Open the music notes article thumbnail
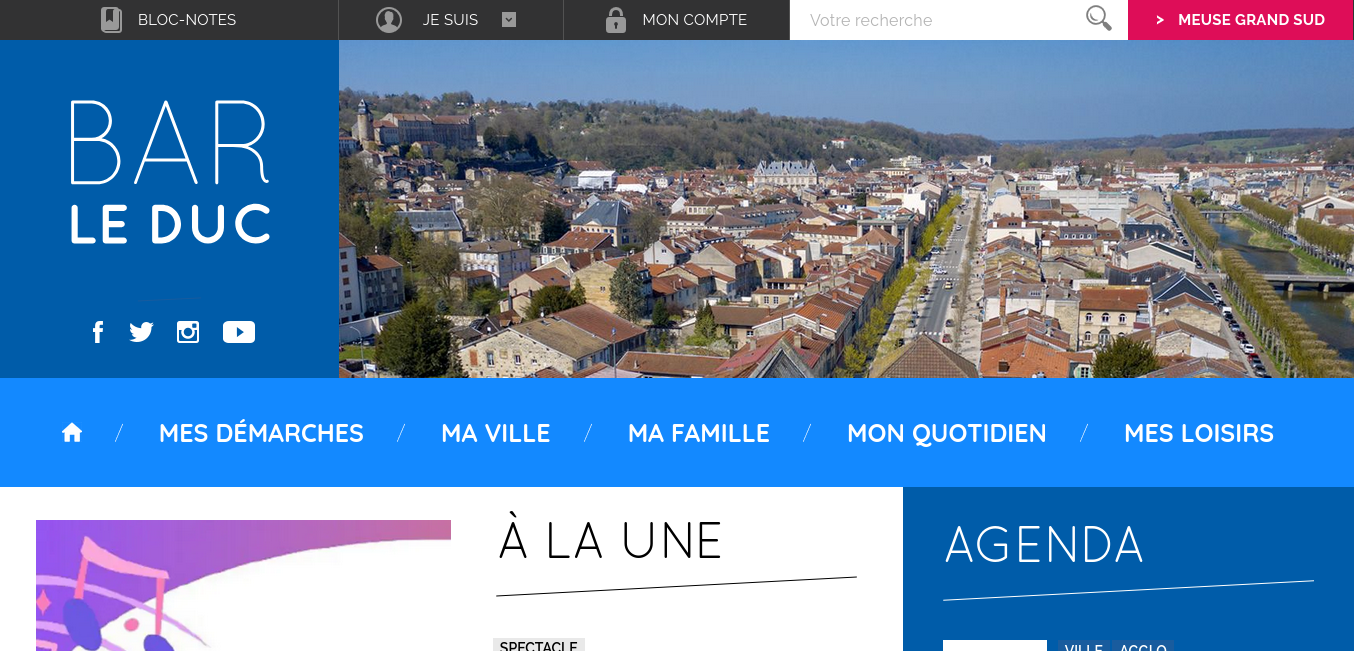This screenshot has width=1366, height=651. click(243, 585)
